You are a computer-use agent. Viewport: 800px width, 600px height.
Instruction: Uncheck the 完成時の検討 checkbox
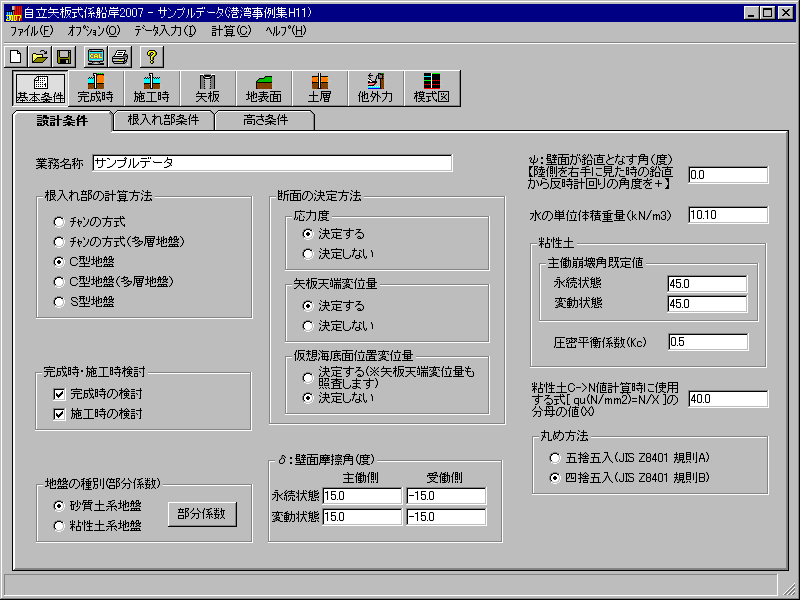(59, 393)
